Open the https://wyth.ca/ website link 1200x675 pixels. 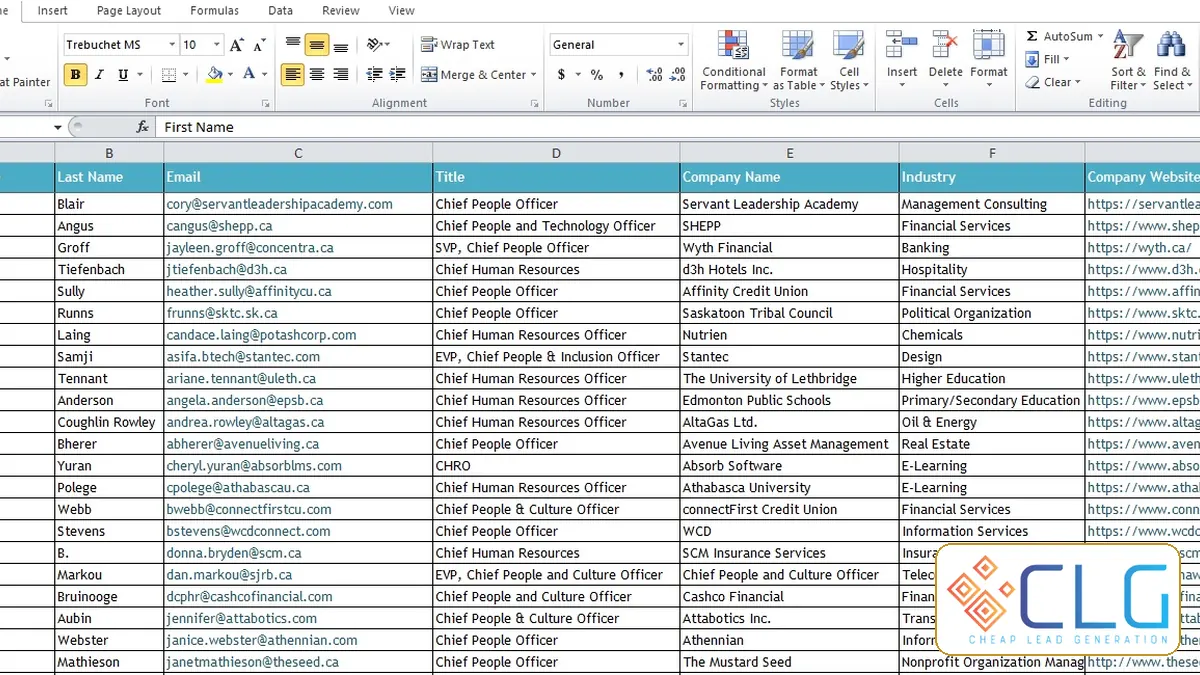point(1139,248)
